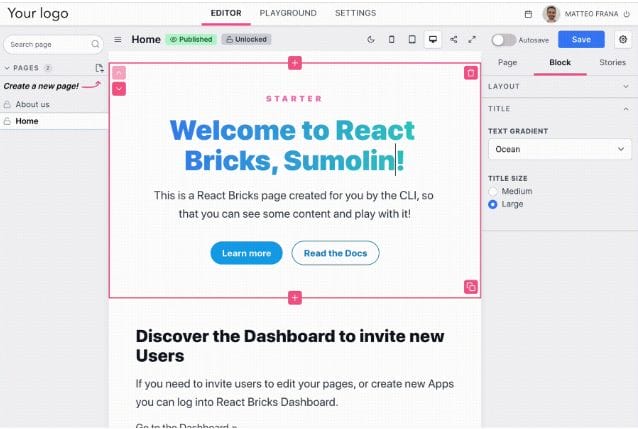
Task: Switch to the Stories tab
Action: 612,62
